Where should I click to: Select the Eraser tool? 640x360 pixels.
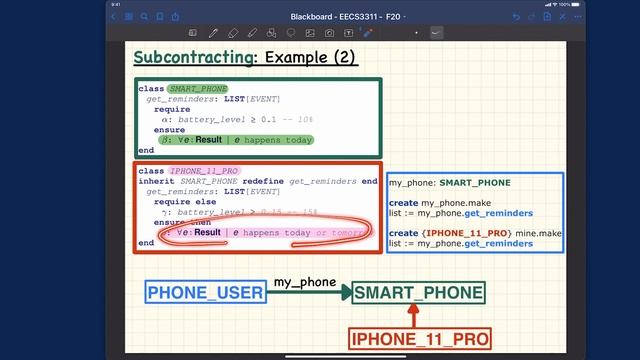click(x=233, y=33)
